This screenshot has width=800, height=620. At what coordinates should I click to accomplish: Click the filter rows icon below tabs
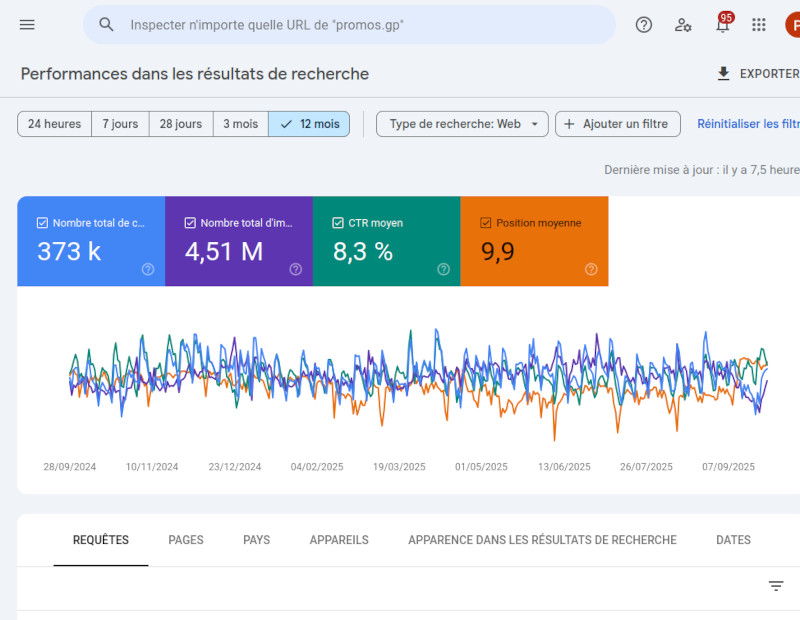pos(776,586)
